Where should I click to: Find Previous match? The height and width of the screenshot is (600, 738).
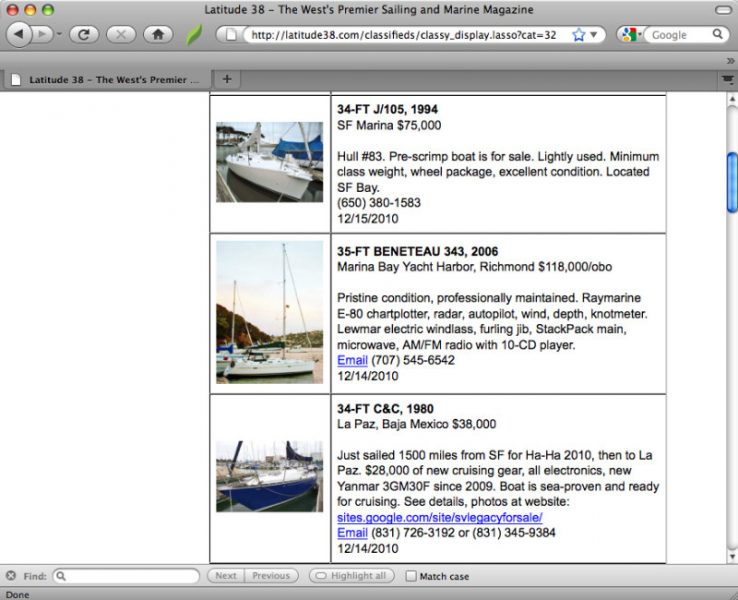(271, 576)
